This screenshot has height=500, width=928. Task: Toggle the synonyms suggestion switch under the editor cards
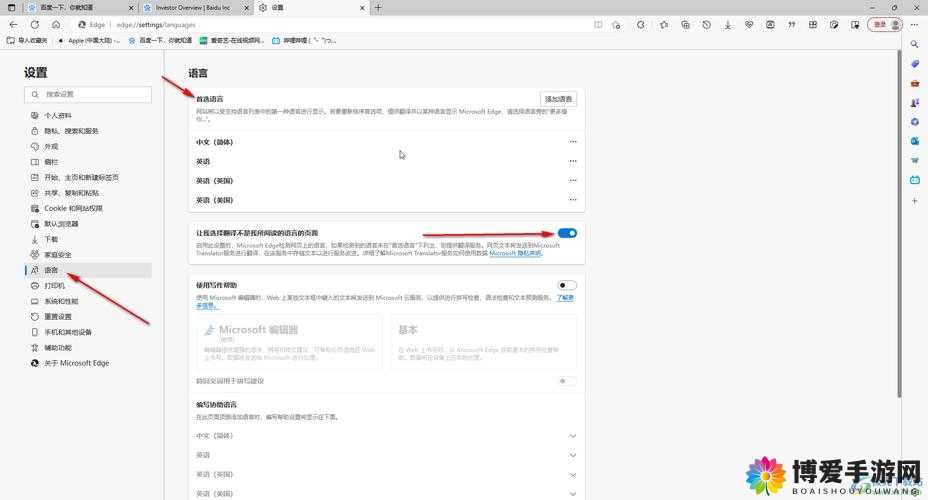click(566, 381)
